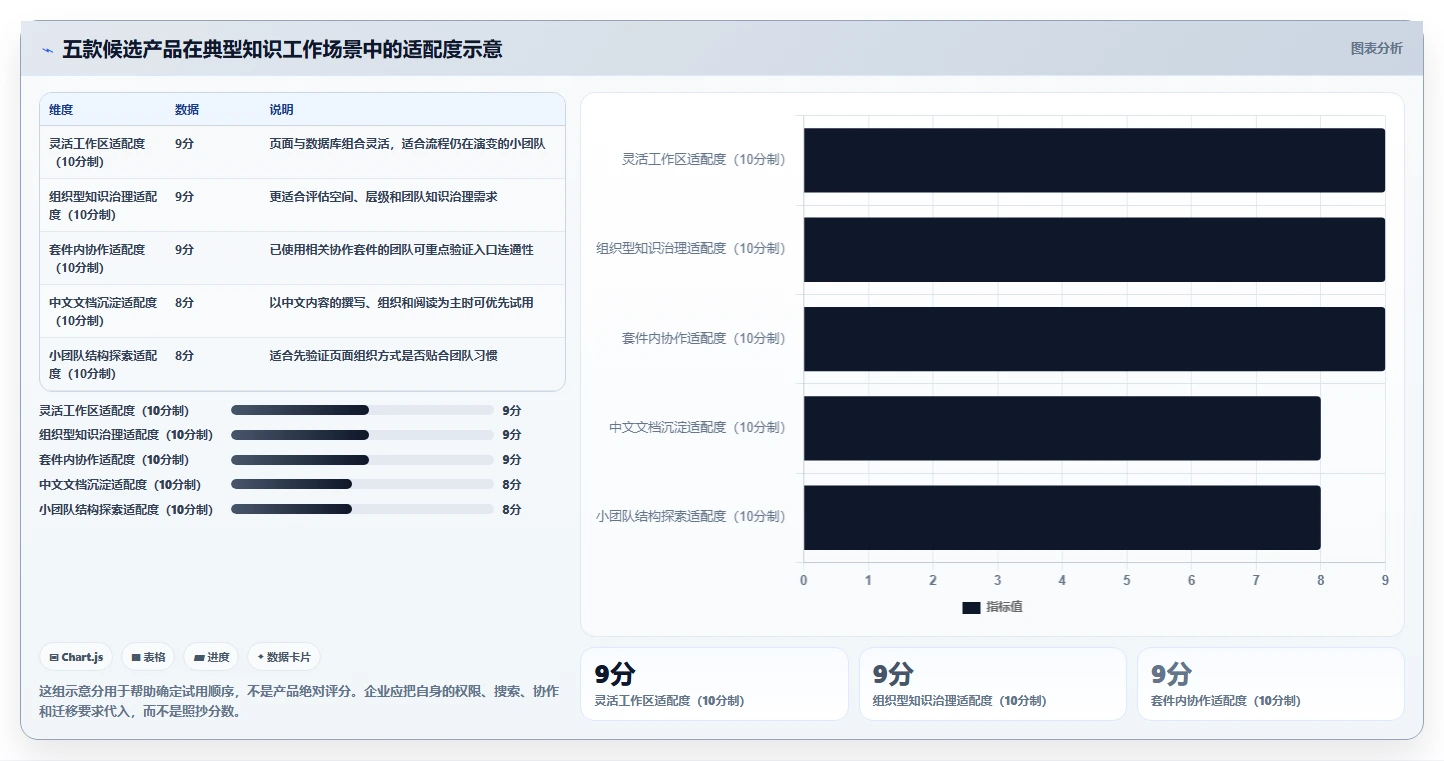The width and height of the screenshot is (1444, 761).
Task: Select the 进度 chip
Action: [211, 657]
